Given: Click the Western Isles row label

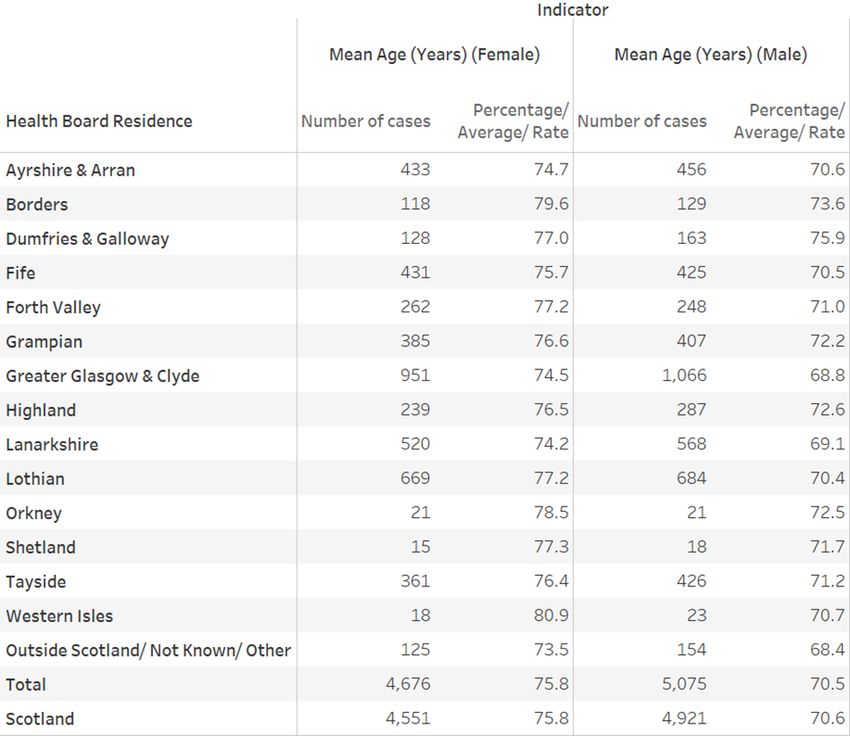Looking at the screenshot, I should [x=60, y=616].
